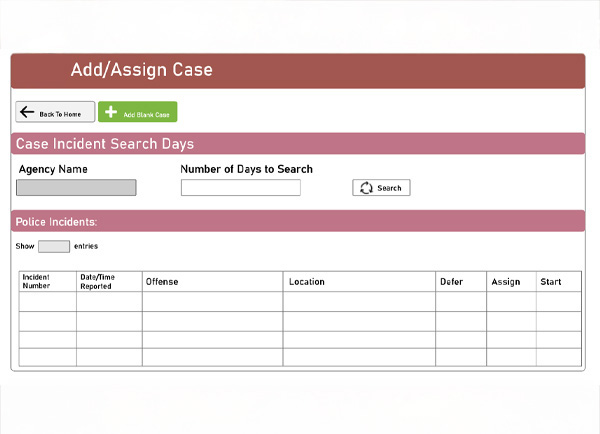Open the Show entries dropdown
This screenshot has height=434, width=600.
tap(54, 246)
